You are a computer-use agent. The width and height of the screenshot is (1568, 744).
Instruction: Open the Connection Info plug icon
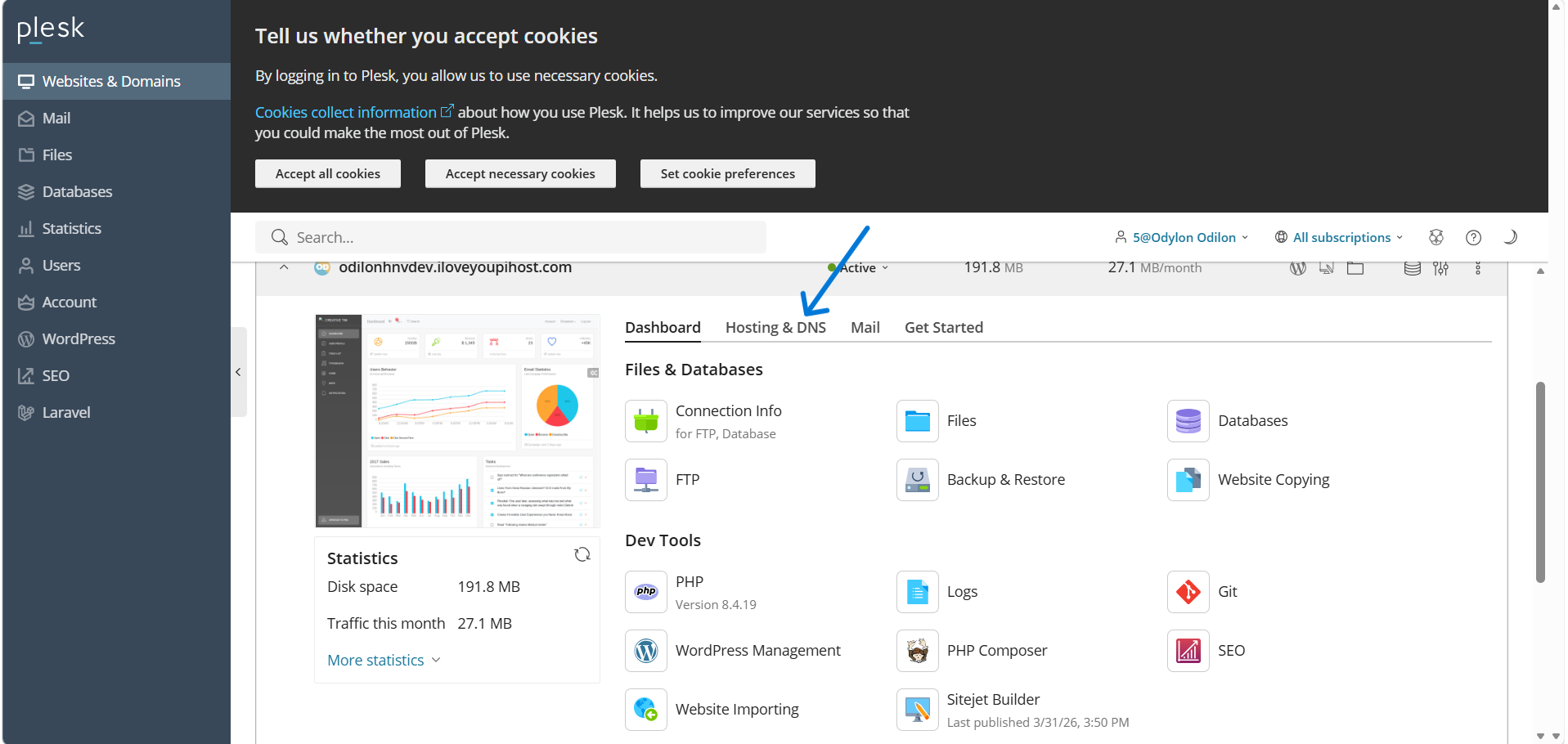646,421
